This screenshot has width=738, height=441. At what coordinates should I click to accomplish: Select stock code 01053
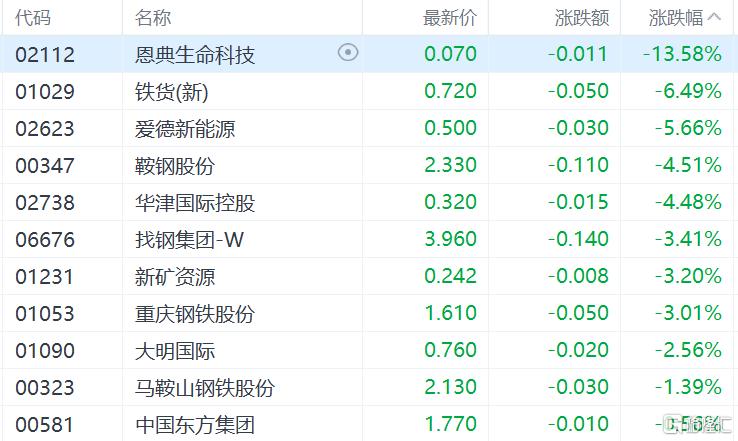coord(45,314)
